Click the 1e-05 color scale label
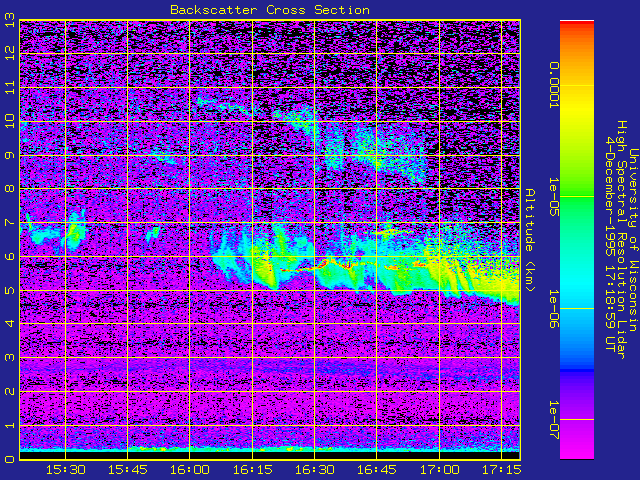This screenshot has height=480, width=640. (x=554, y=197)
